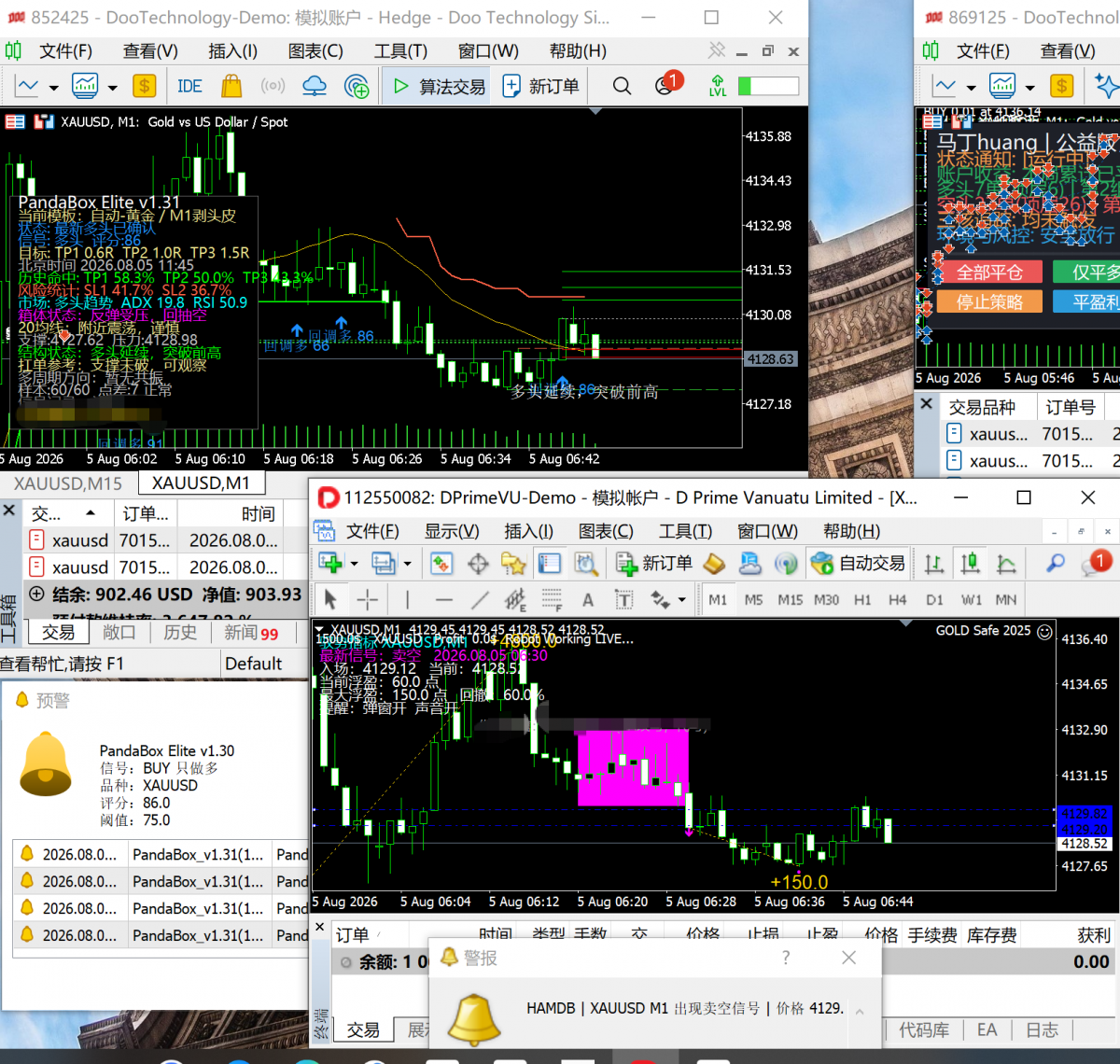
Task: Select the horizontal line tool in DPrimeVU
Action: tap(444, 600)
